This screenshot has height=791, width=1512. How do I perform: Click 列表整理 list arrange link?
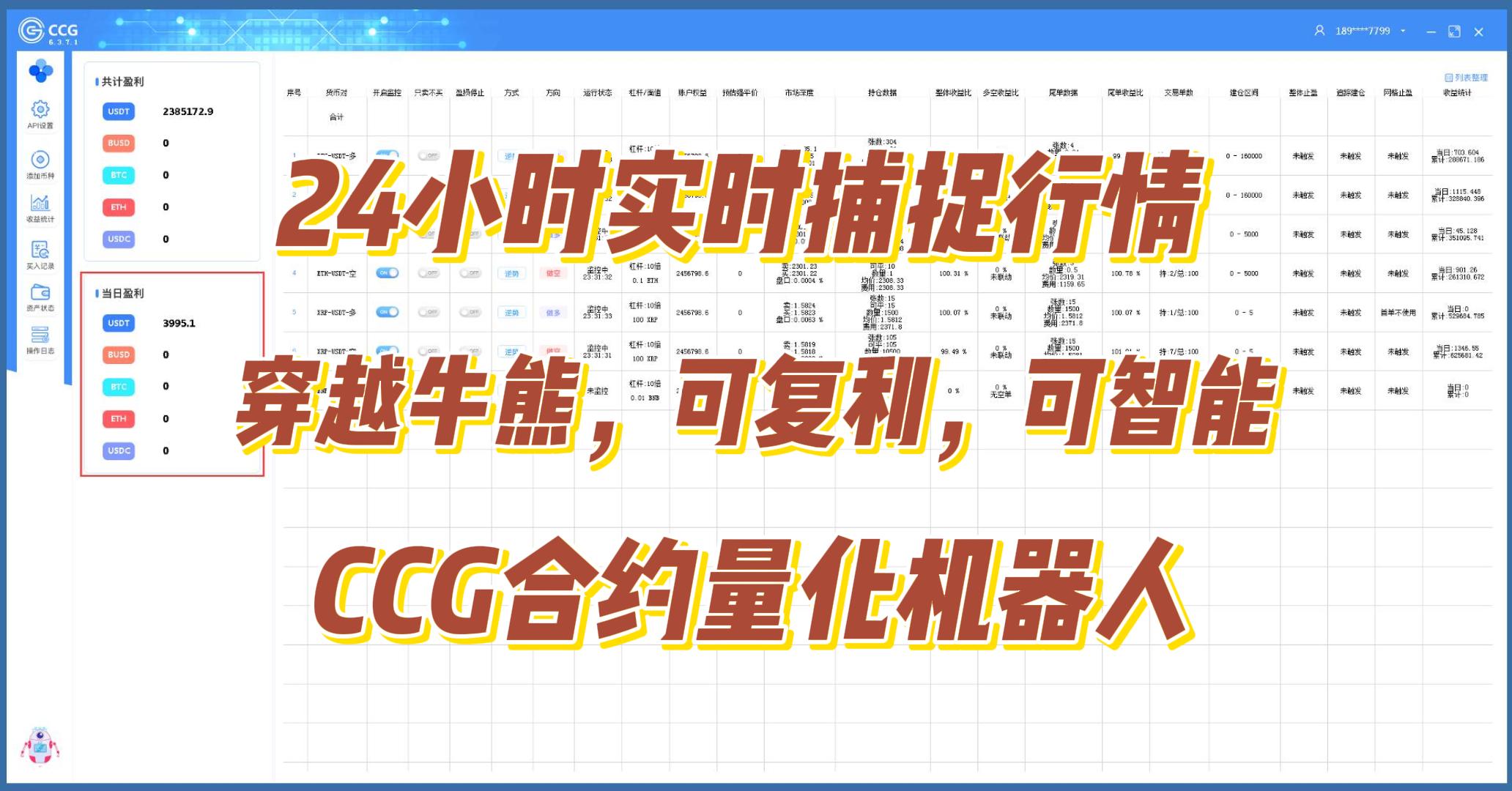[1465, 78]
